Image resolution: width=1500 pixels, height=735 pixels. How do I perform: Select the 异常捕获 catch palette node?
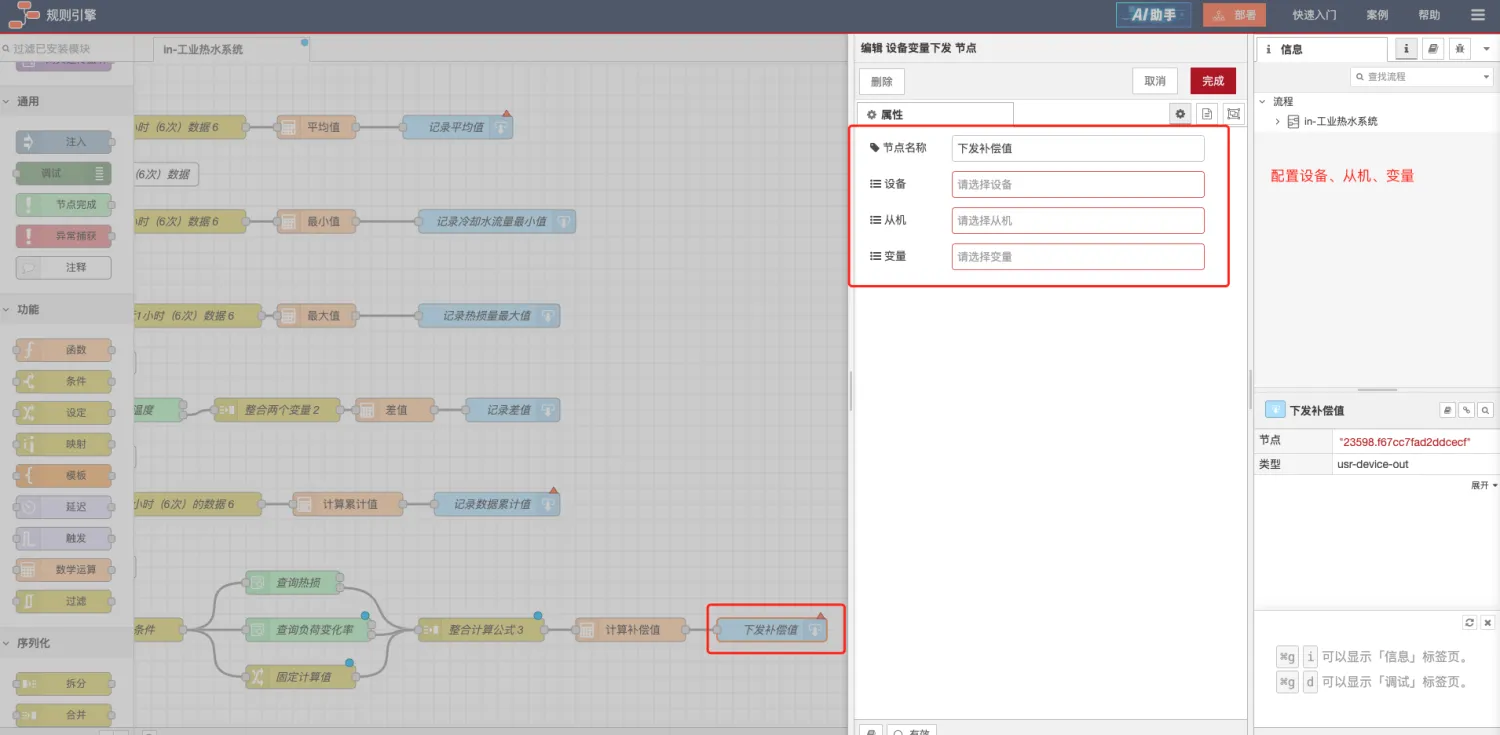pos(64,236)
